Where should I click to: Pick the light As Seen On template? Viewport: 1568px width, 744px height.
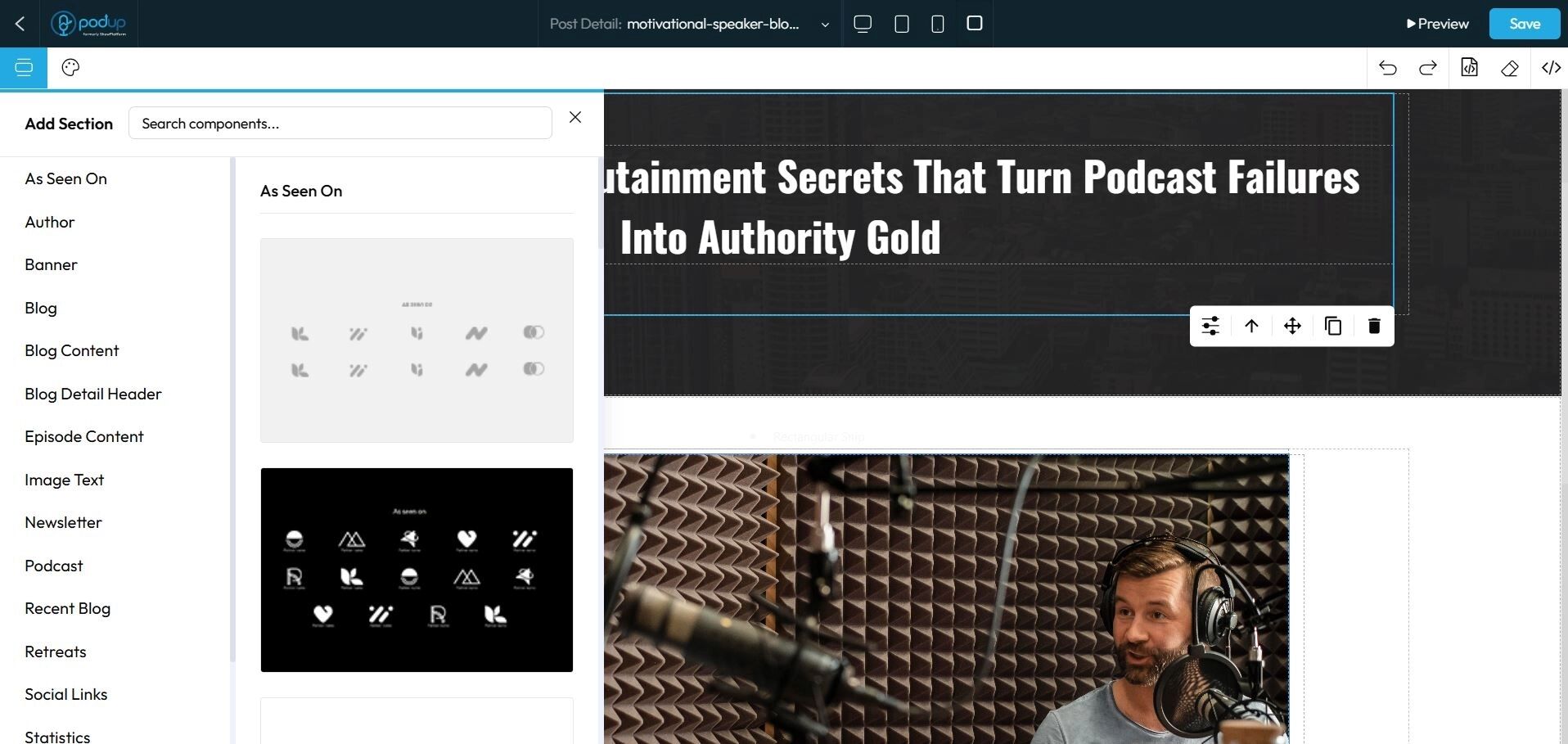tap(417, 340)
